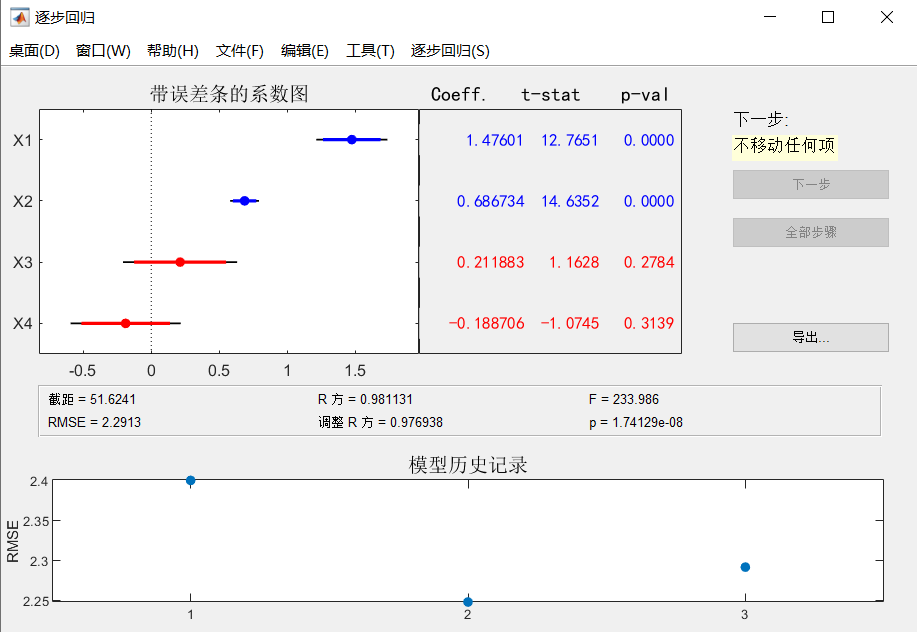Open the 工具(T) menu
The image size is (917, 632).
click(x=370, y=51)
